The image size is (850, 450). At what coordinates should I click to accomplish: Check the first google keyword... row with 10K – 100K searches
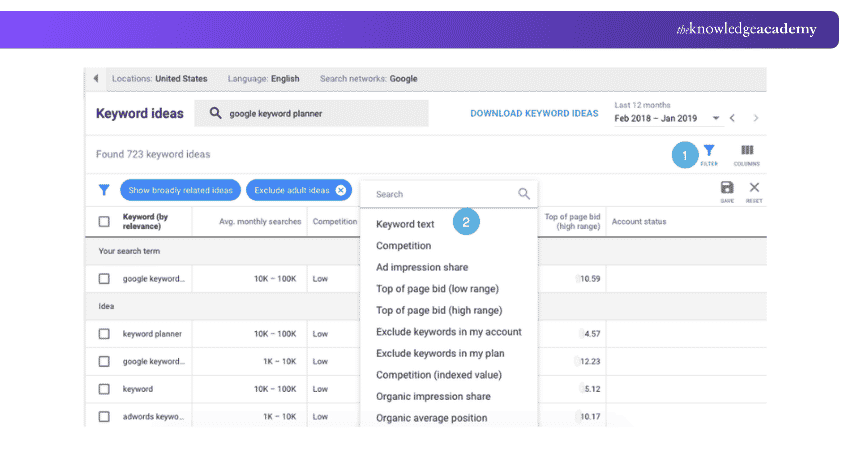104,279
